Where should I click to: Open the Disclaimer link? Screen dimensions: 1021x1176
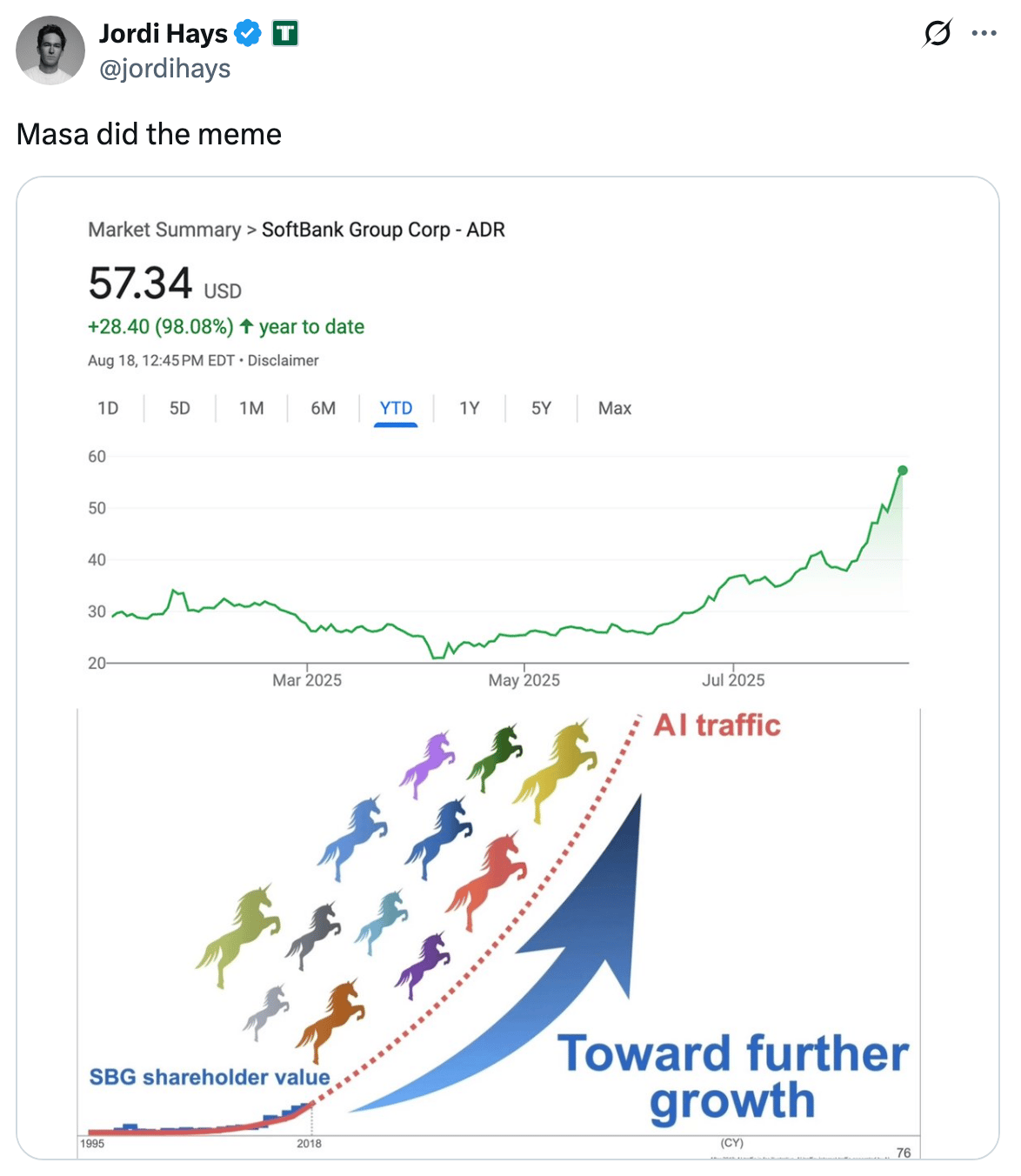[x=283, y=360]
